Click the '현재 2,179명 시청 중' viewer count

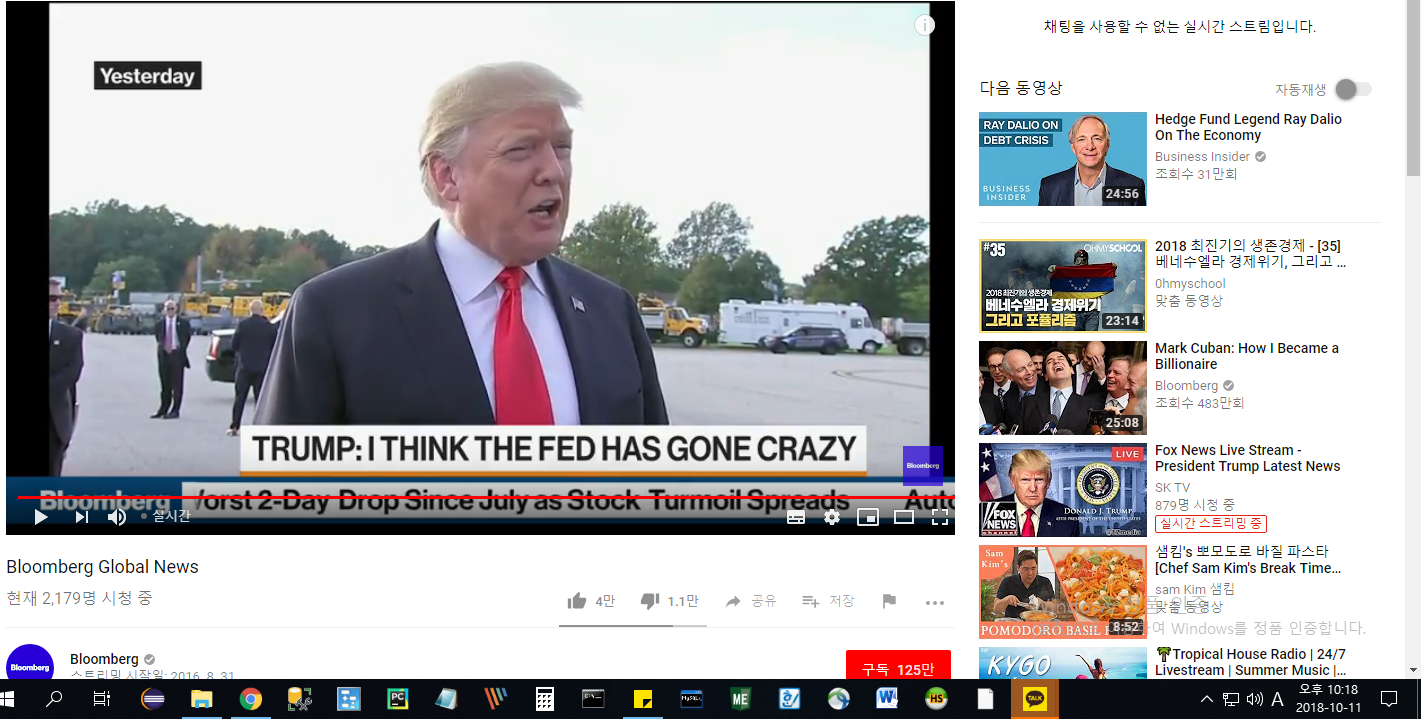[79, 598]
